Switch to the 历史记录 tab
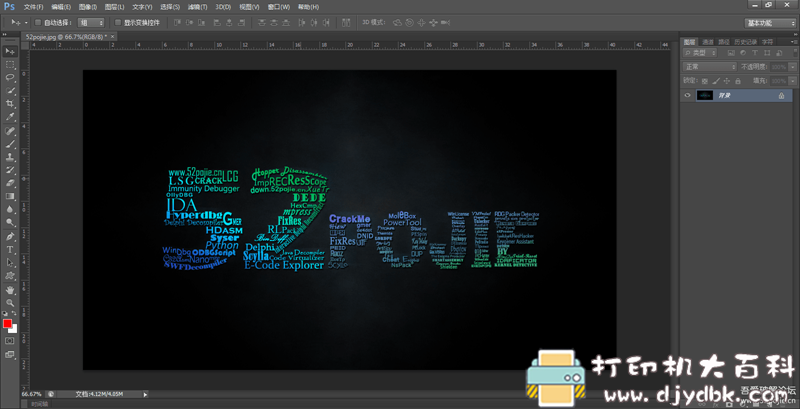This screenshot has height=409, width=800. (x=744, y=42)
